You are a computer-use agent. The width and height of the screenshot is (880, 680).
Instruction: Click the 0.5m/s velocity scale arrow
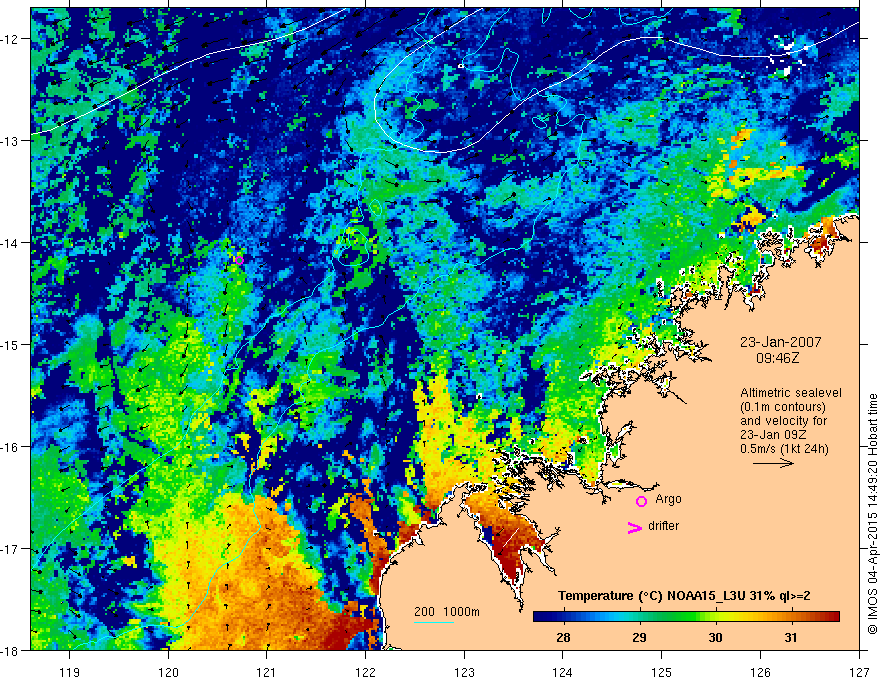click(773, 463)
